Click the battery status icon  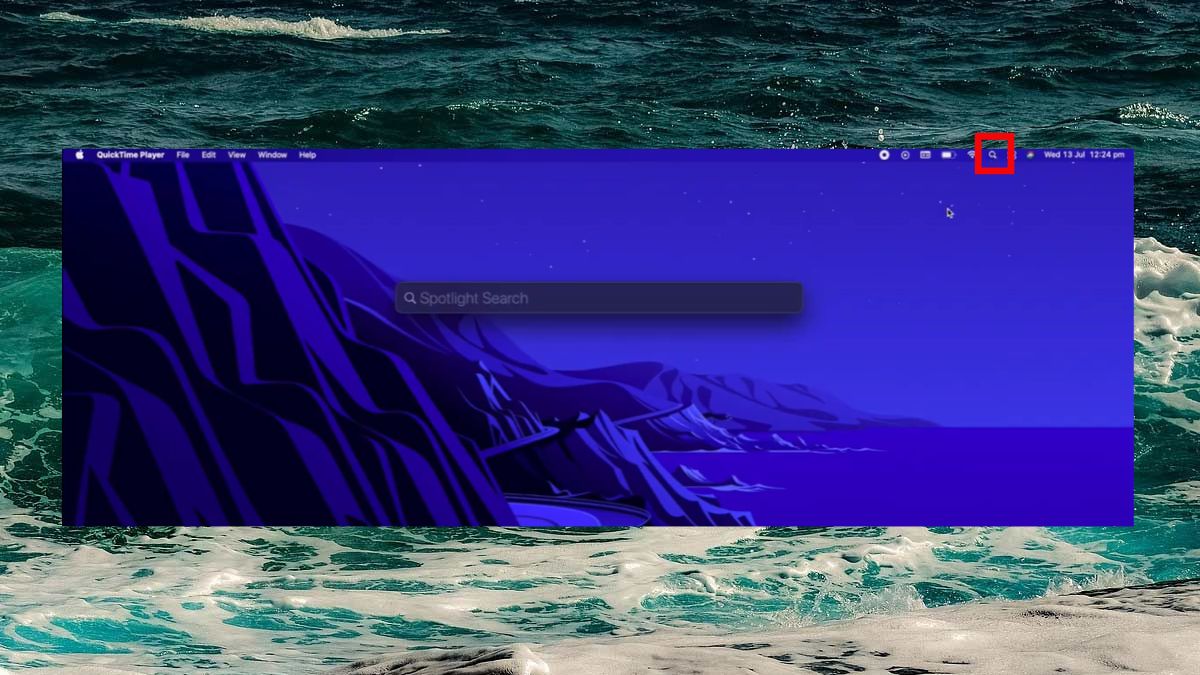(x=948, y=155)
